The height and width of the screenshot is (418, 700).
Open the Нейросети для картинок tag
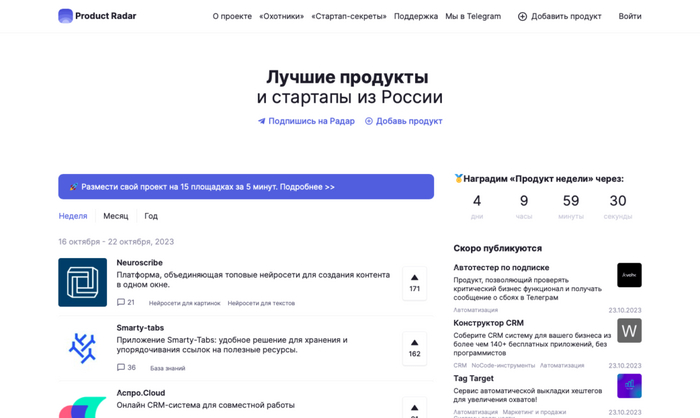(x=184, y=303)
